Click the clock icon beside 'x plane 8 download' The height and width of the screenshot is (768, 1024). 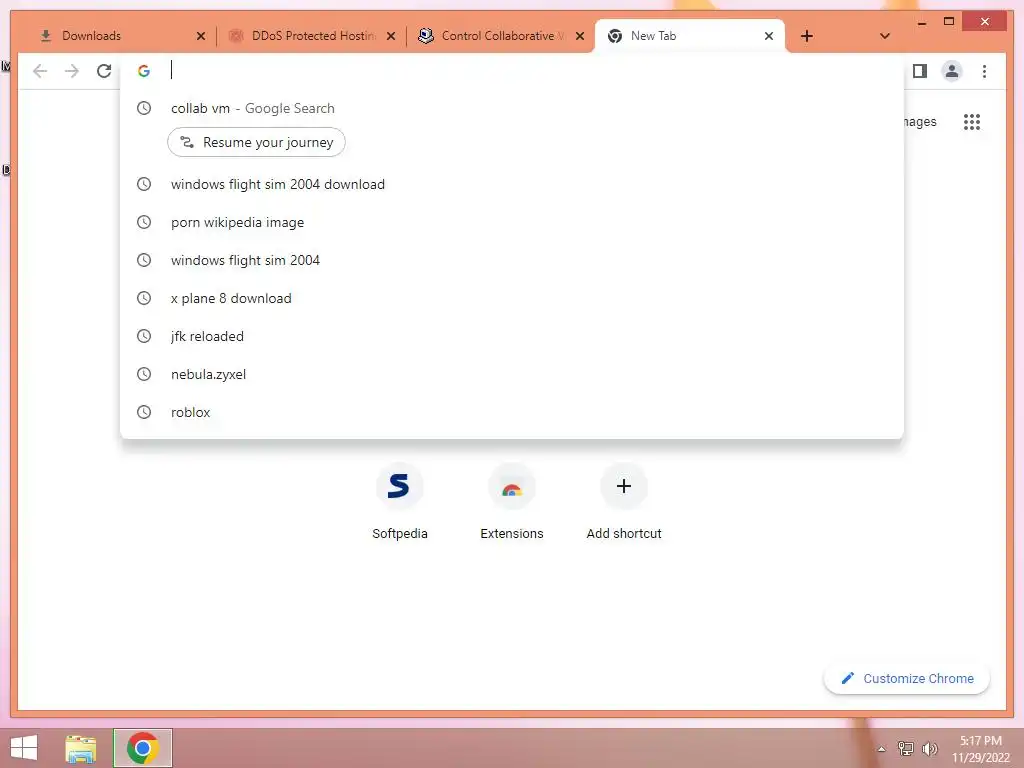coord(144,298)
